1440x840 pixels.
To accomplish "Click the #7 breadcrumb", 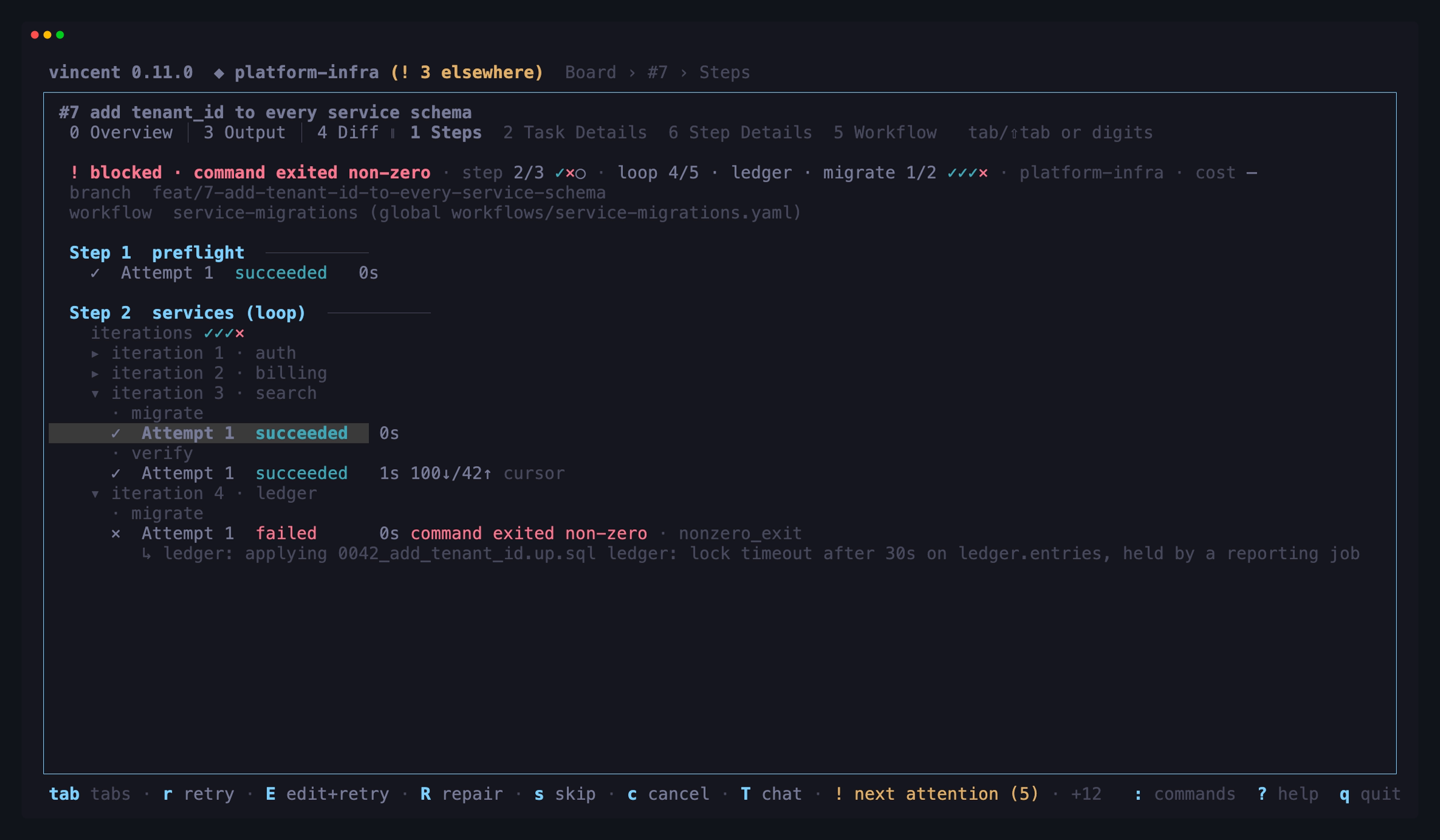I will 657,73.
